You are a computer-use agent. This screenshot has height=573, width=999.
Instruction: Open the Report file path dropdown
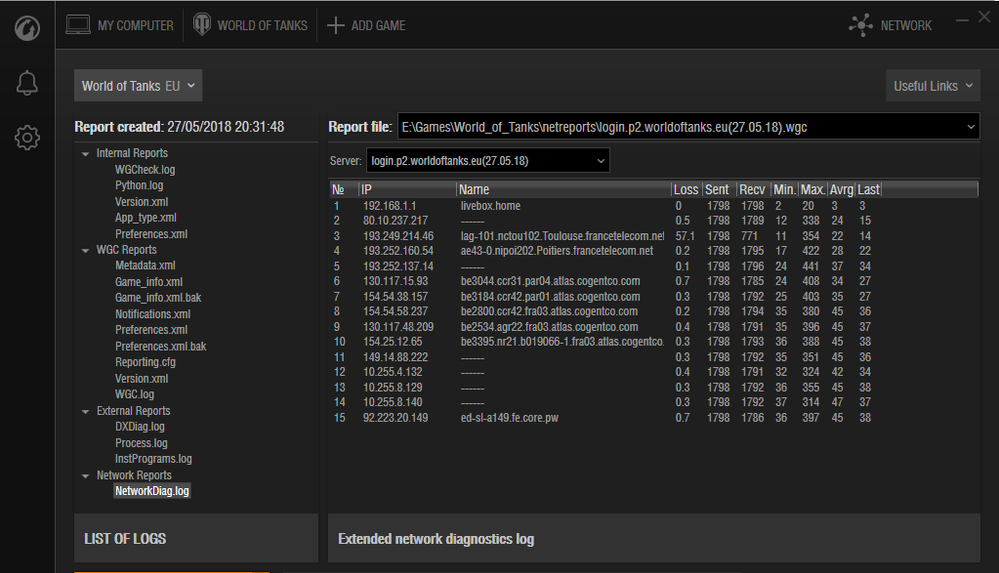pos(971,127)
